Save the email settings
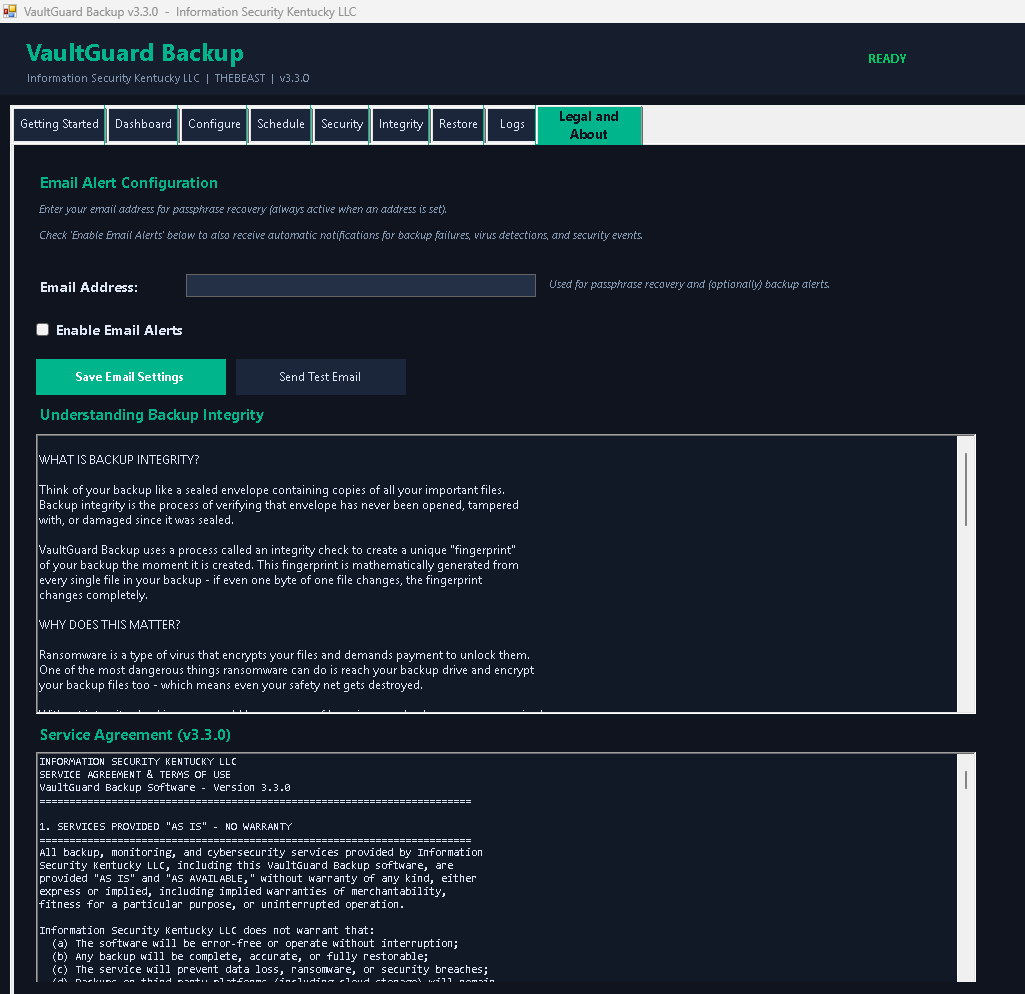Viewport: 1025px width, 994px height. click(131, 377)
